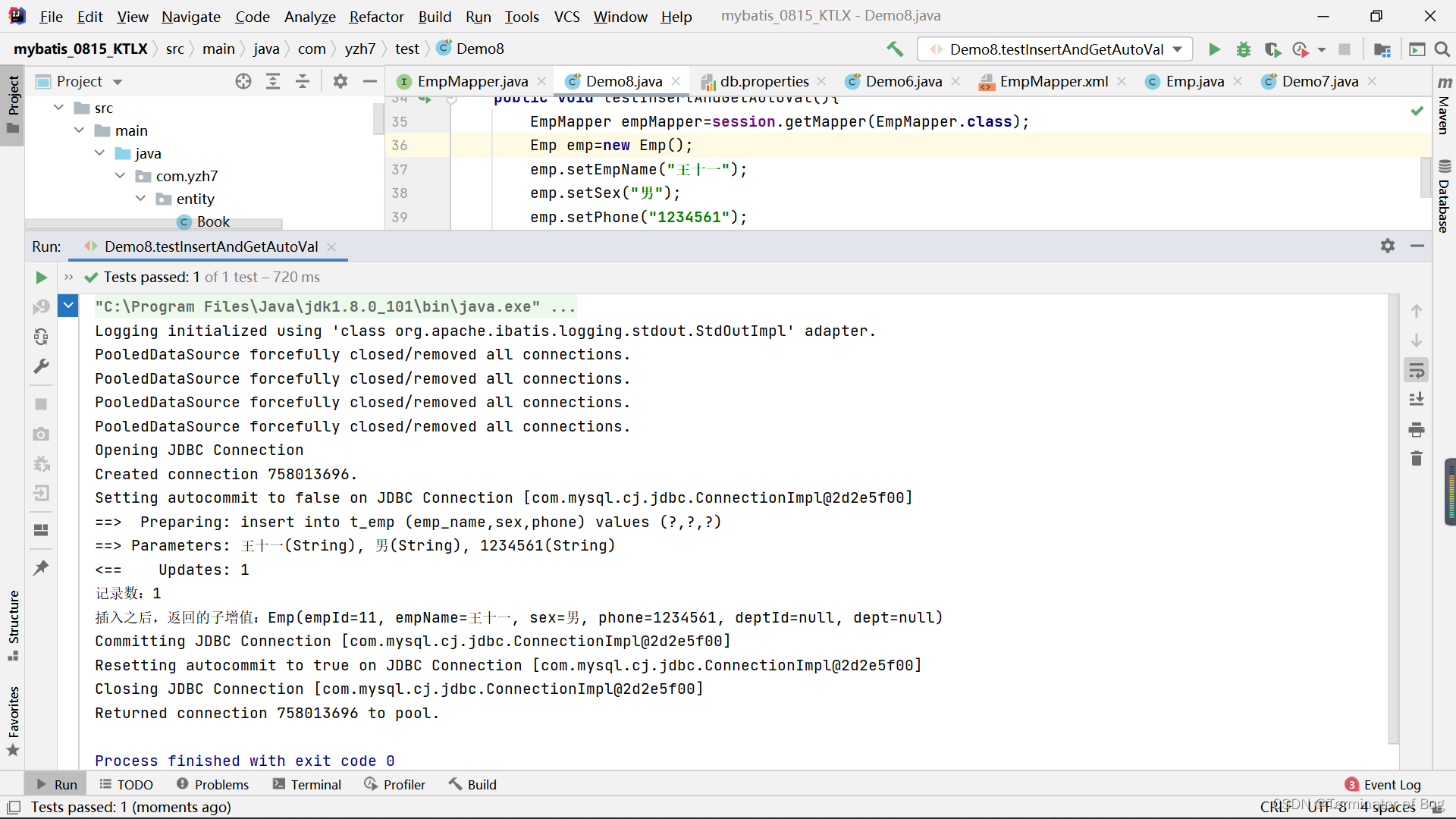Click the green Run button in top toolbar
Viewport: 1456px width, 819px height.
point(1214,49)
